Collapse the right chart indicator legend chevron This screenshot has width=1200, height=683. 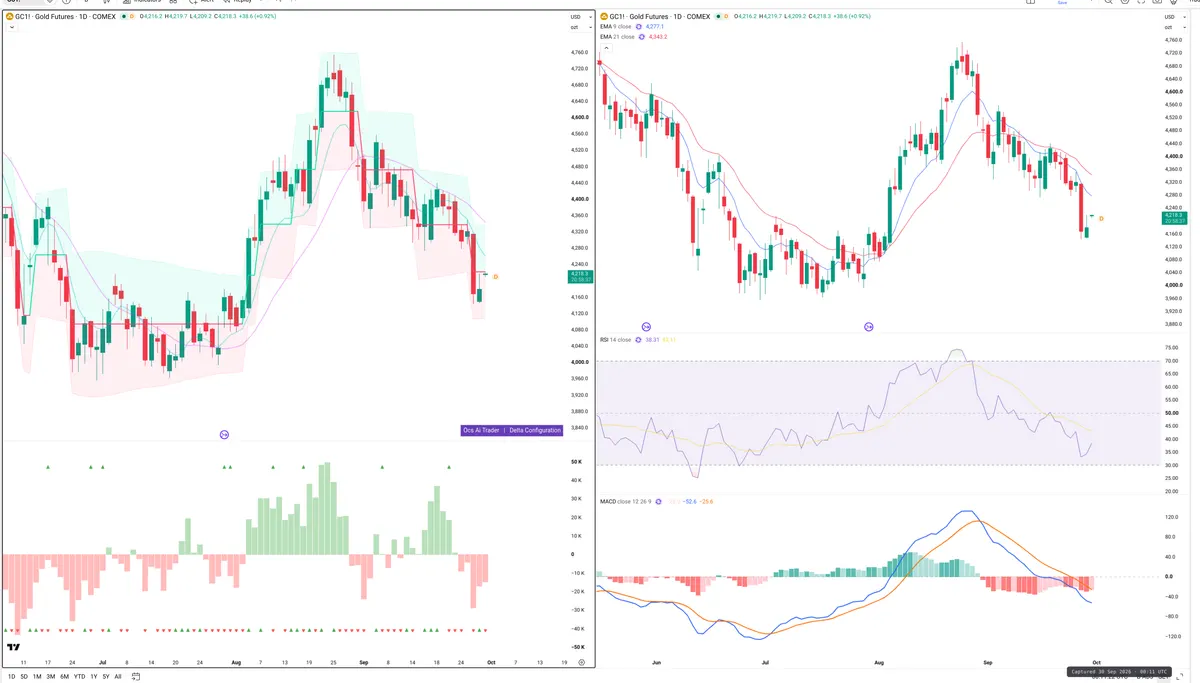[605, 48]
